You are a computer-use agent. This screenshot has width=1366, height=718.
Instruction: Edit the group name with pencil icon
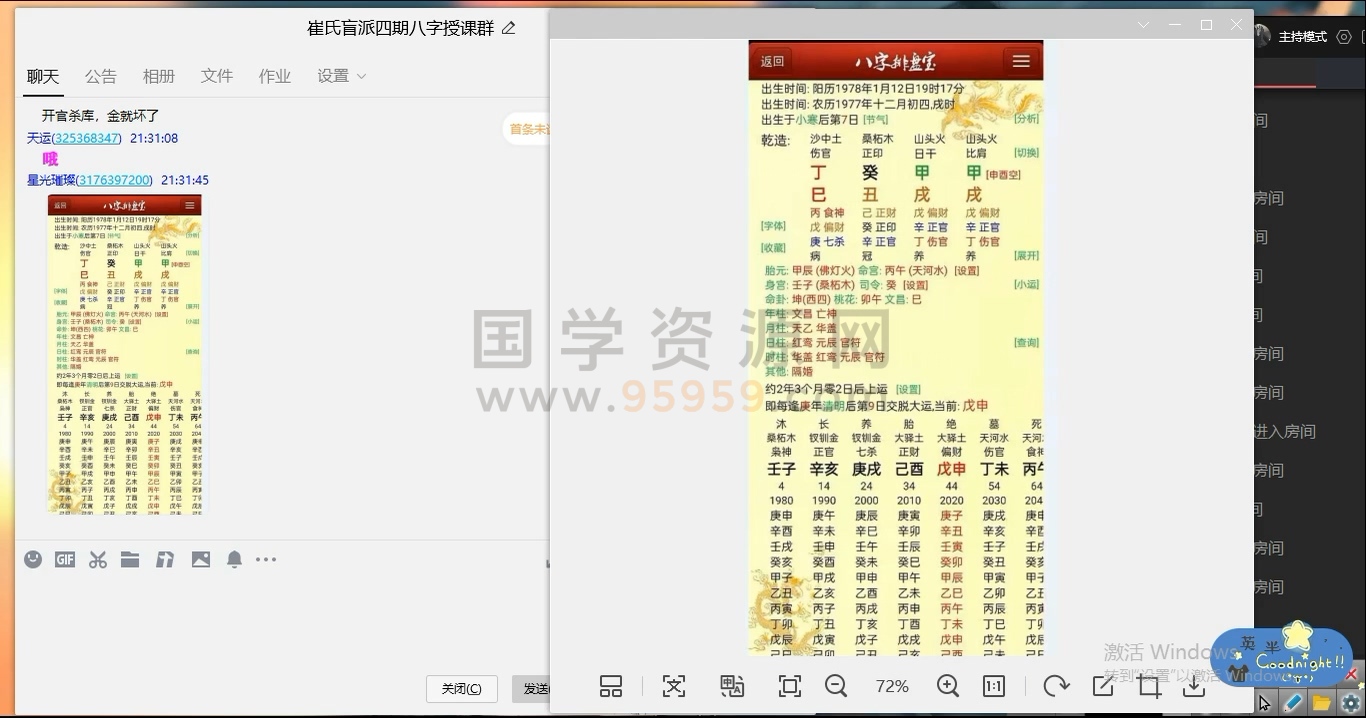(509, 28)
